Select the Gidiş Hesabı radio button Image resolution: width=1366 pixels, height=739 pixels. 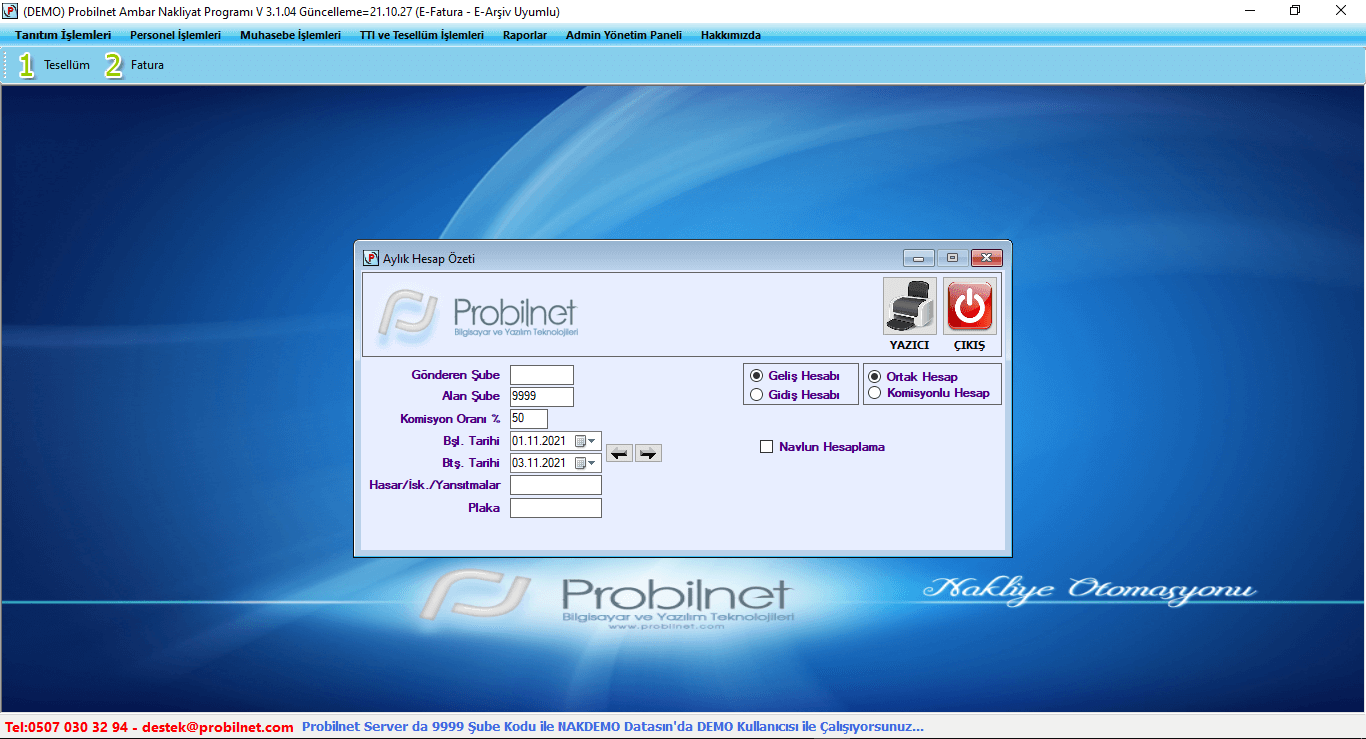point(756,395)
